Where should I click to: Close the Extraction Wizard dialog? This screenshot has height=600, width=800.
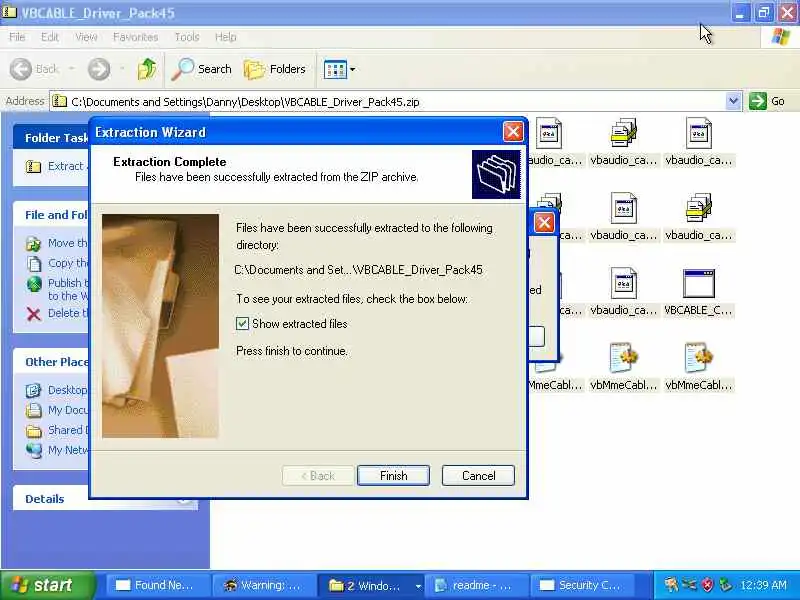point(513,132)
